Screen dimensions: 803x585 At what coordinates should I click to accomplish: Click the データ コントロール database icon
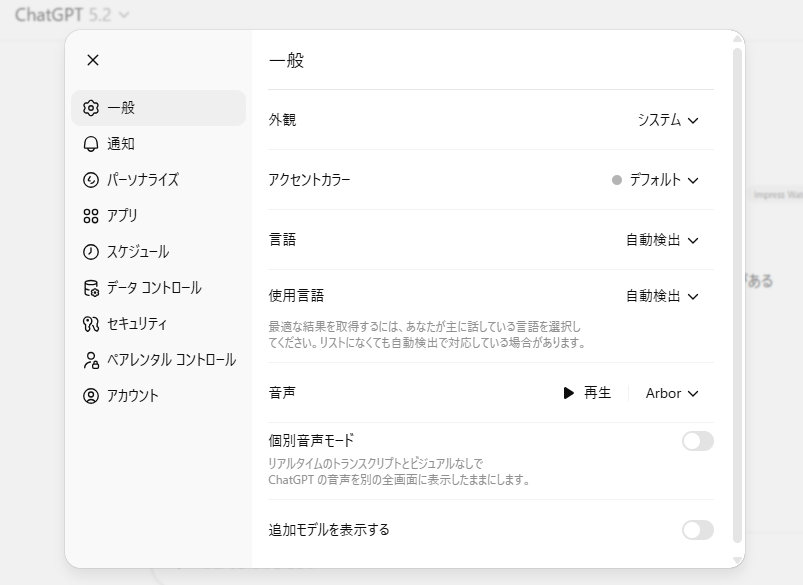(x=91, y=288)
